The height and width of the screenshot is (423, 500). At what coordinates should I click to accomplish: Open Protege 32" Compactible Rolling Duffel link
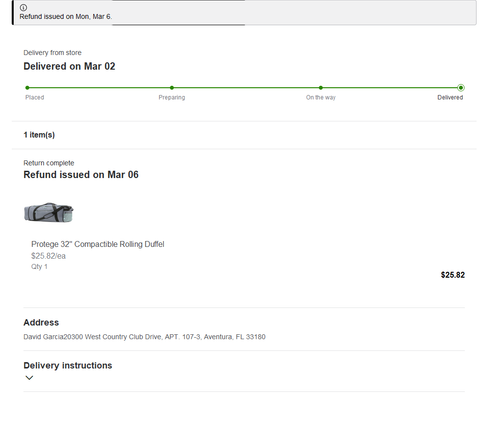tap(98, 244)
